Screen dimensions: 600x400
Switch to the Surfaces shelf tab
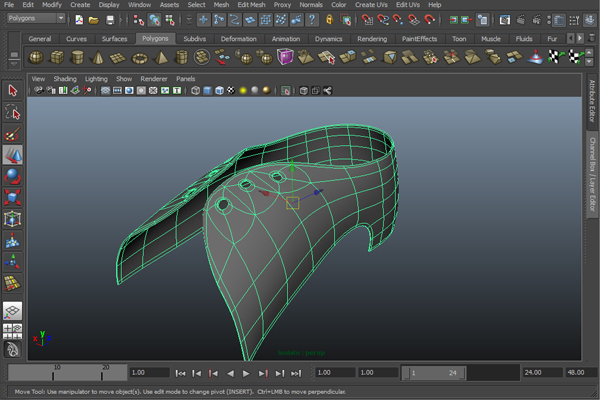click(114, 39)
